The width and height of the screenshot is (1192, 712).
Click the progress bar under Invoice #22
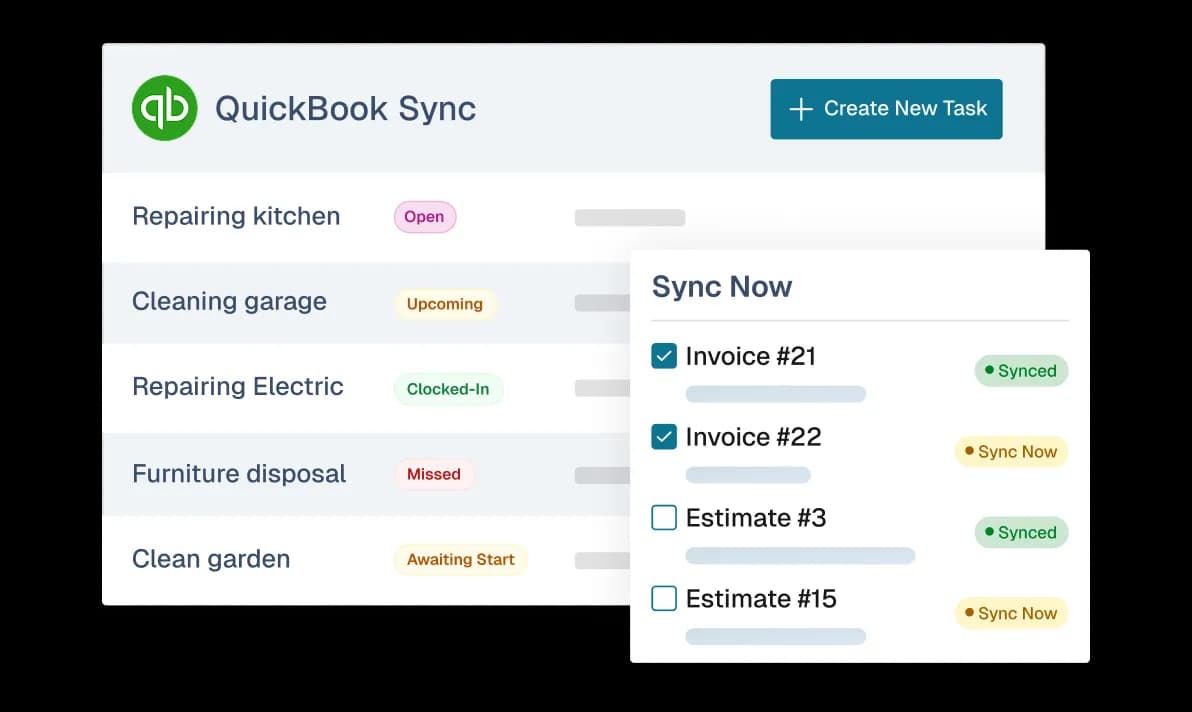pos(748,474)
